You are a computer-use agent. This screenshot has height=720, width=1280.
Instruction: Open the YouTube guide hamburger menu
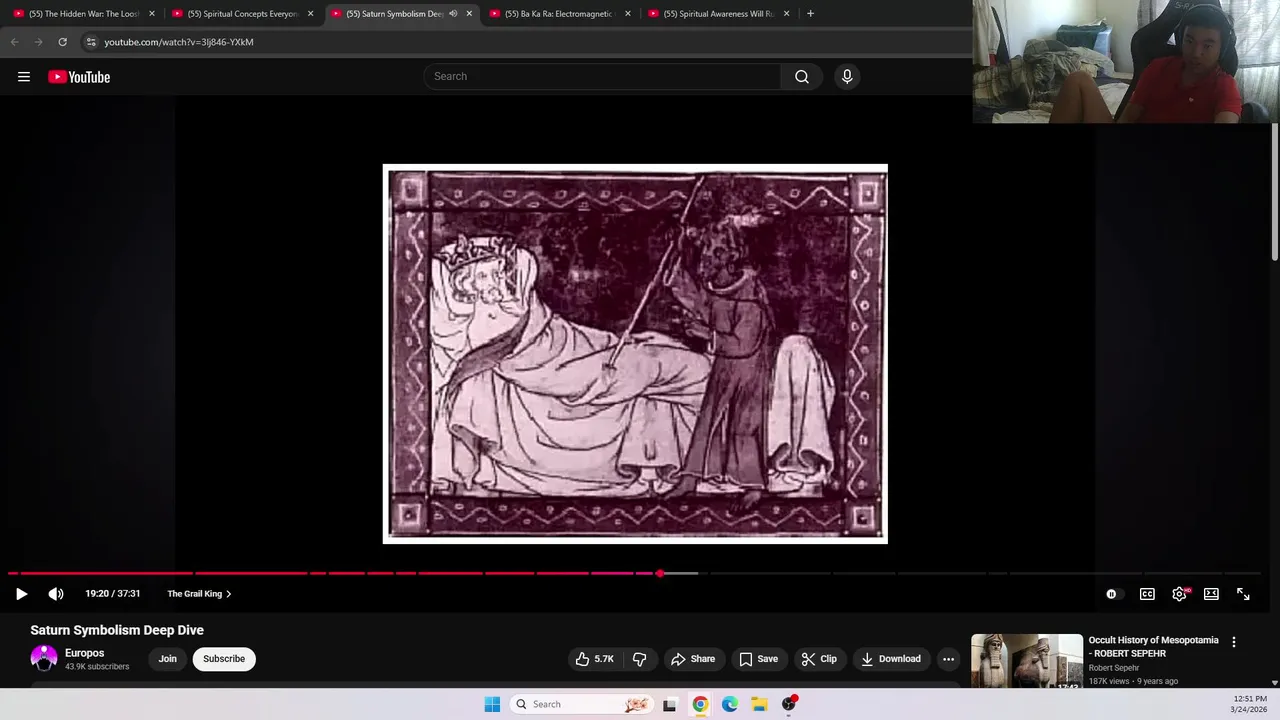pos(24,77)
